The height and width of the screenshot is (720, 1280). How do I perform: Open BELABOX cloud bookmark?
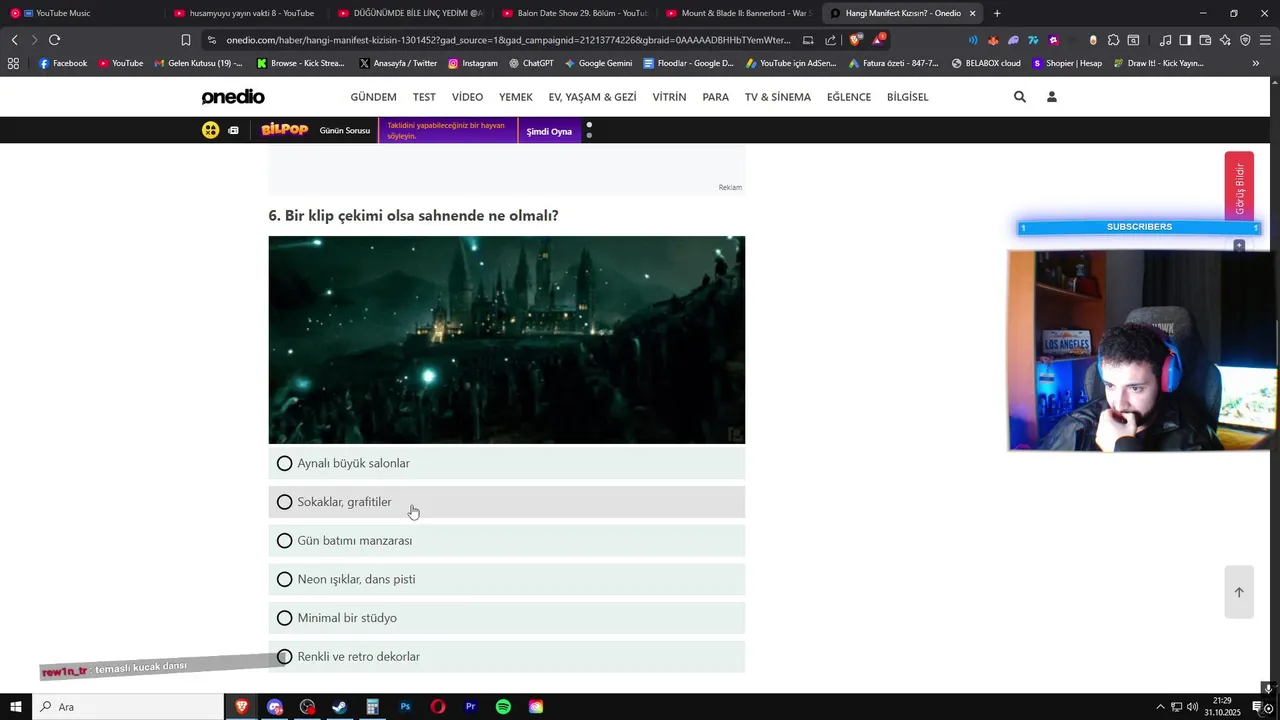pos(986,63)
